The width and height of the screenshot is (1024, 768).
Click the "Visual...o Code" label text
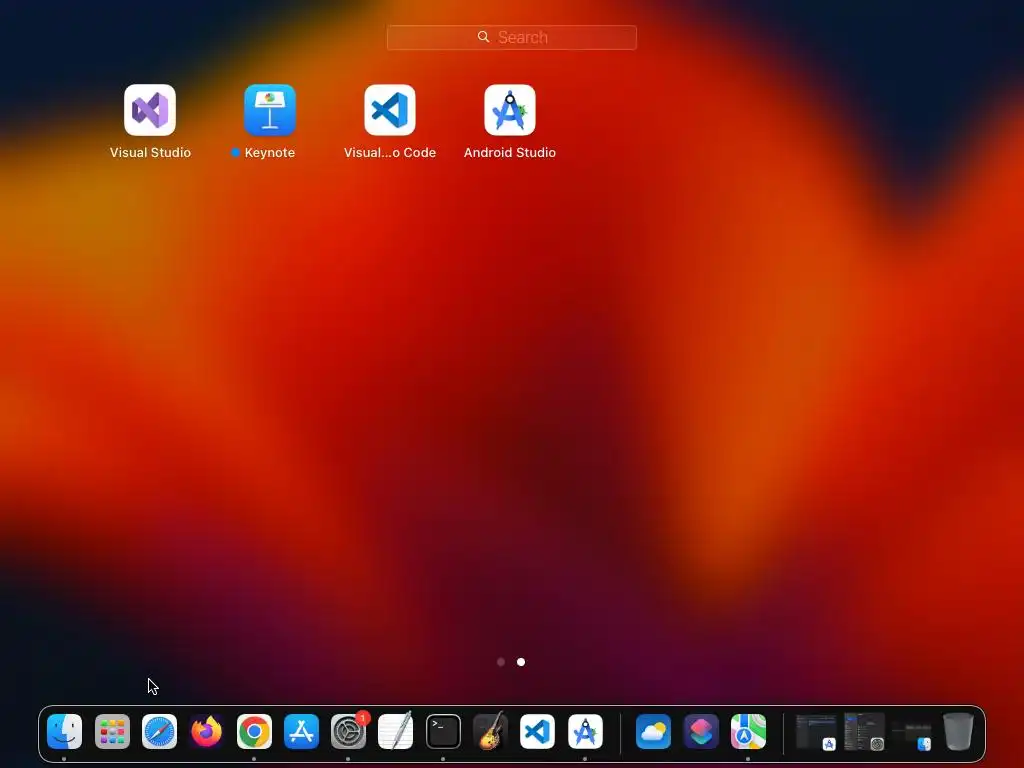point(390,152)
